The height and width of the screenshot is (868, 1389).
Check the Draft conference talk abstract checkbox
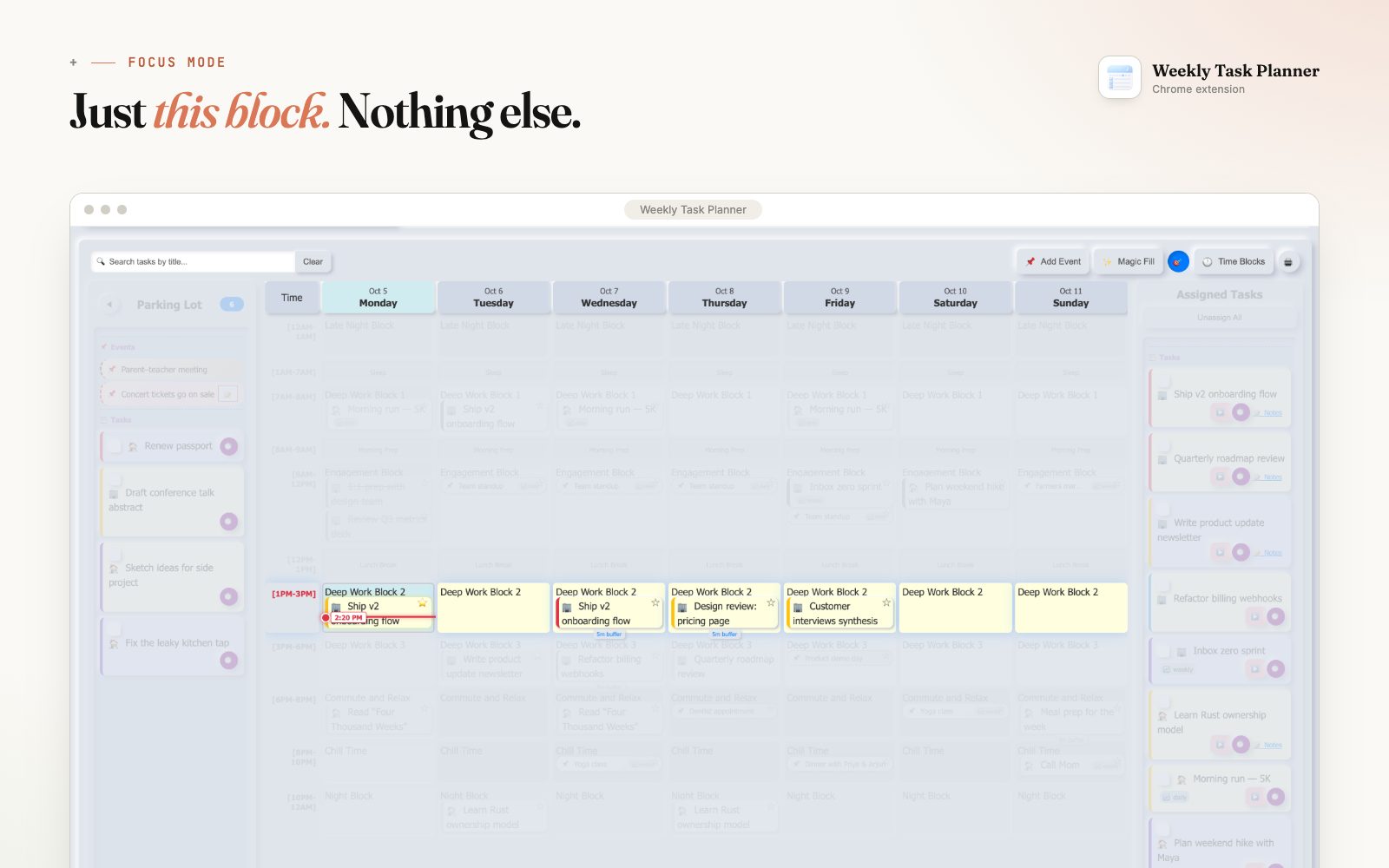(115, 479)
